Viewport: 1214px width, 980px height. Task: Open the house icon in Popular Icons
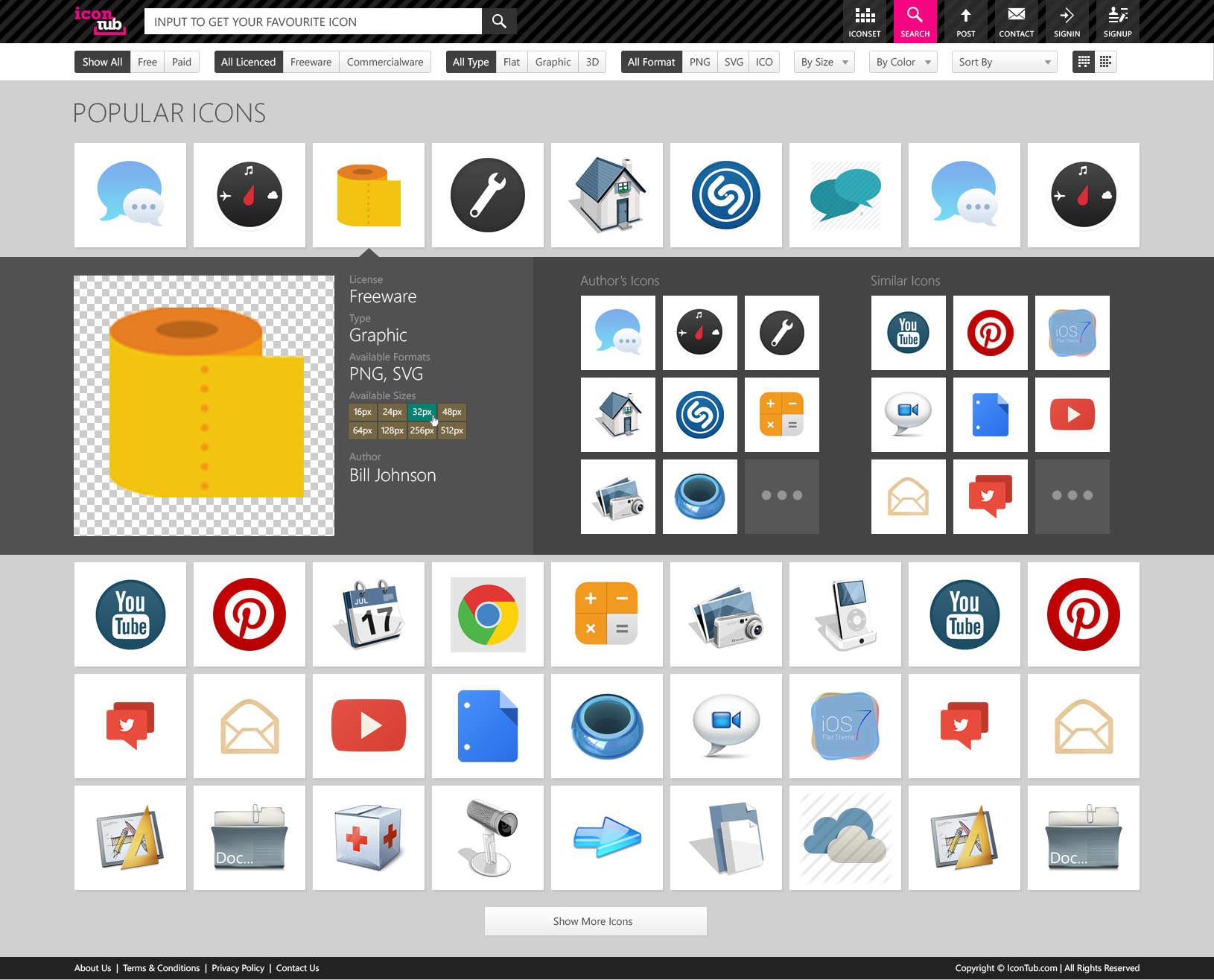tap(607, 195)
